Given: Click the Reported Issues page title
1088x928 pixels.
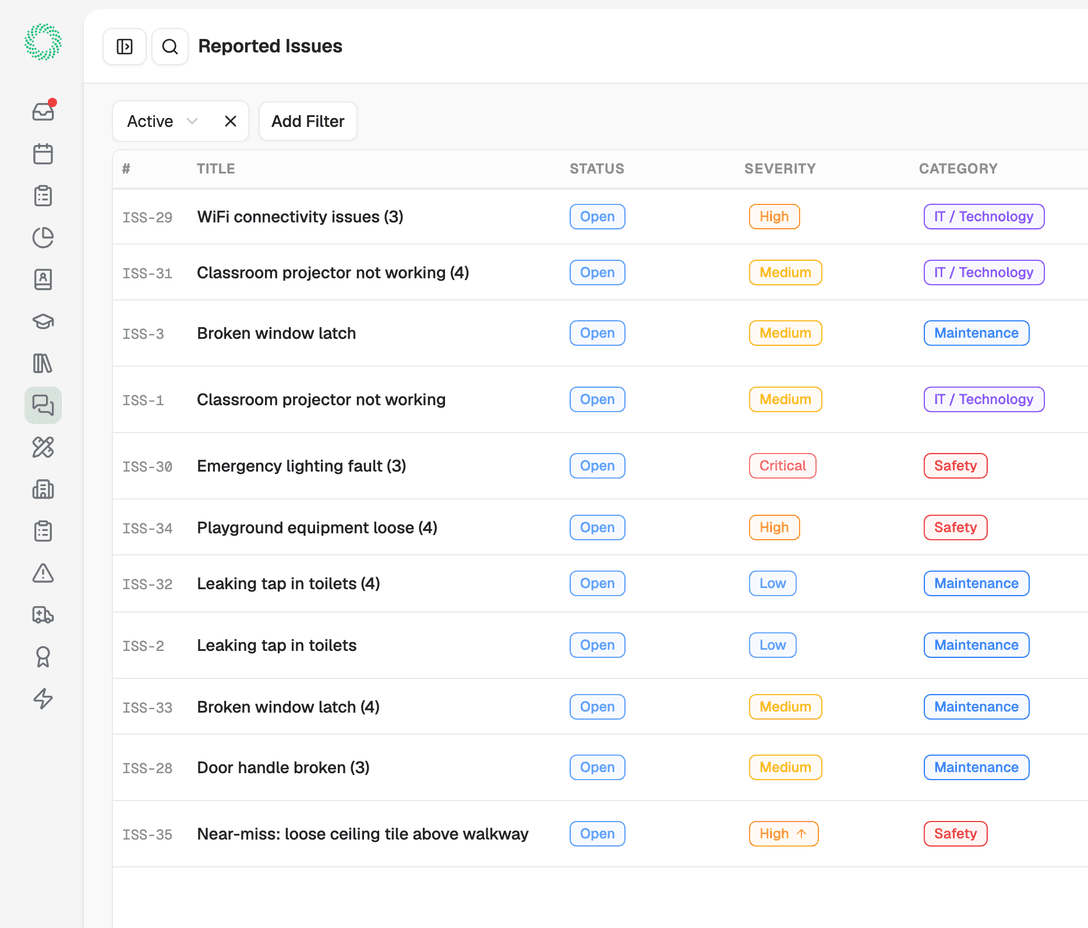Looking at the screenshot, I should click(270, 46).
